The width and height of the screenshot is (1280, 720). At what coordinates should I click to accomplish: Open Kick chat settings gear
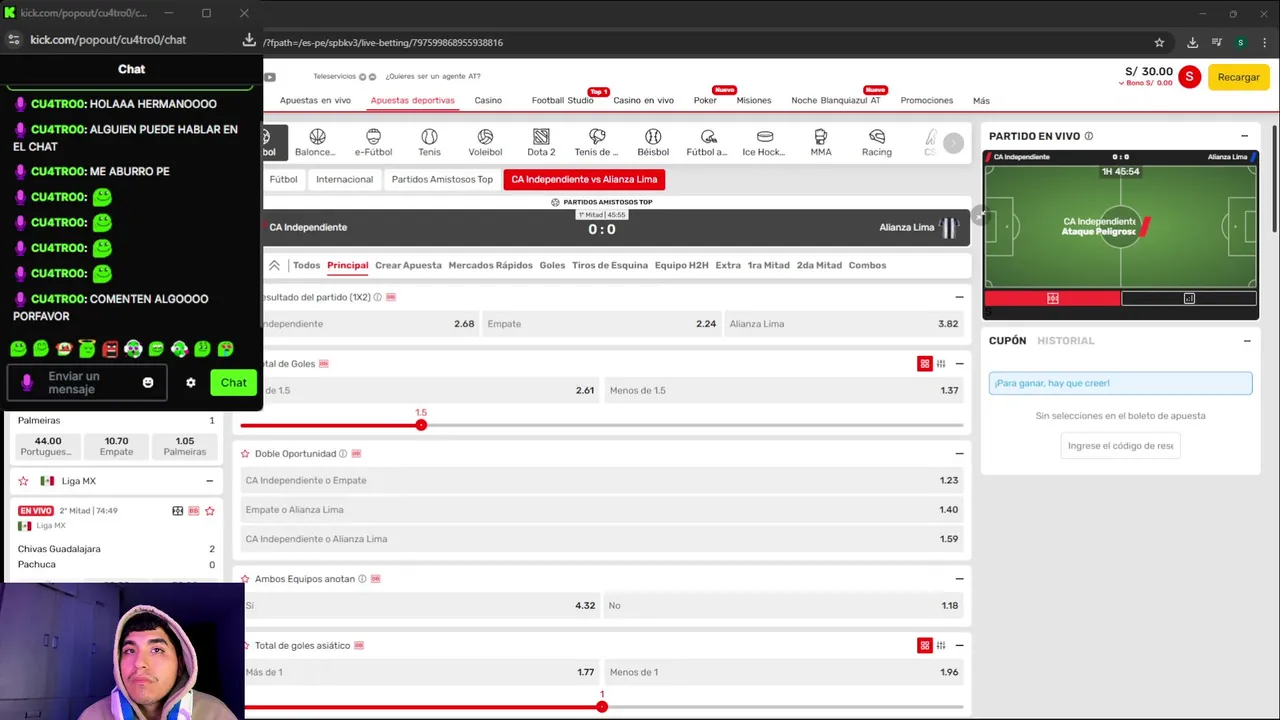(191, 382)
